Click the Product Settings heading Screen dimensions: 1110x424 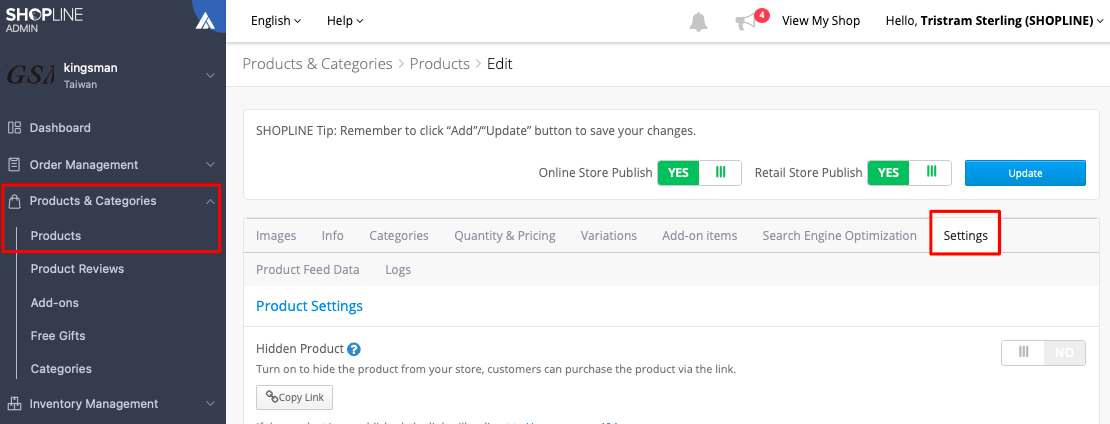point(309,306)
